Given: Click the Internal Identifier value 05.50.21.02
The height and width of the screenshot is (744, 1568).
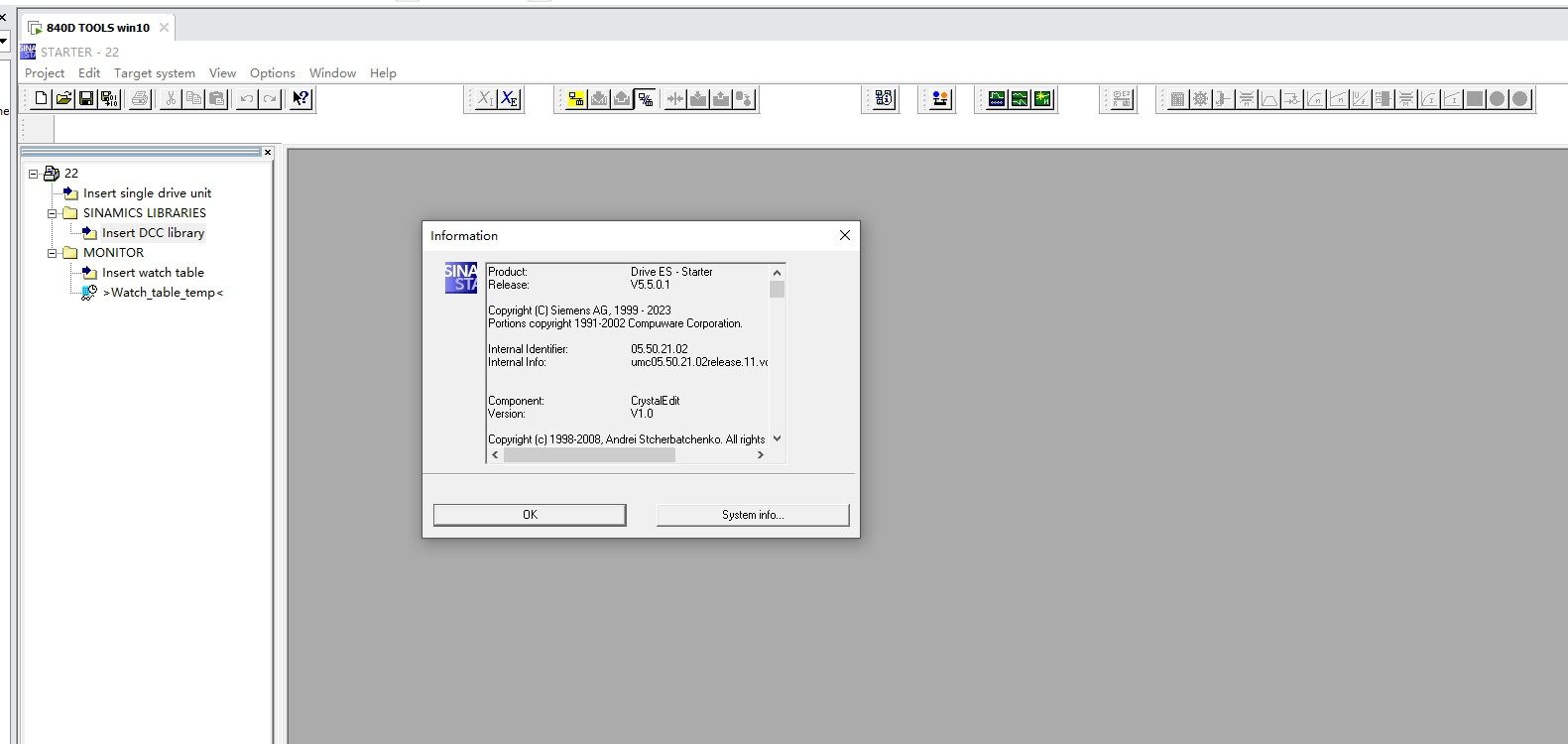Looking at the screenshot, I should coord(660,349).
